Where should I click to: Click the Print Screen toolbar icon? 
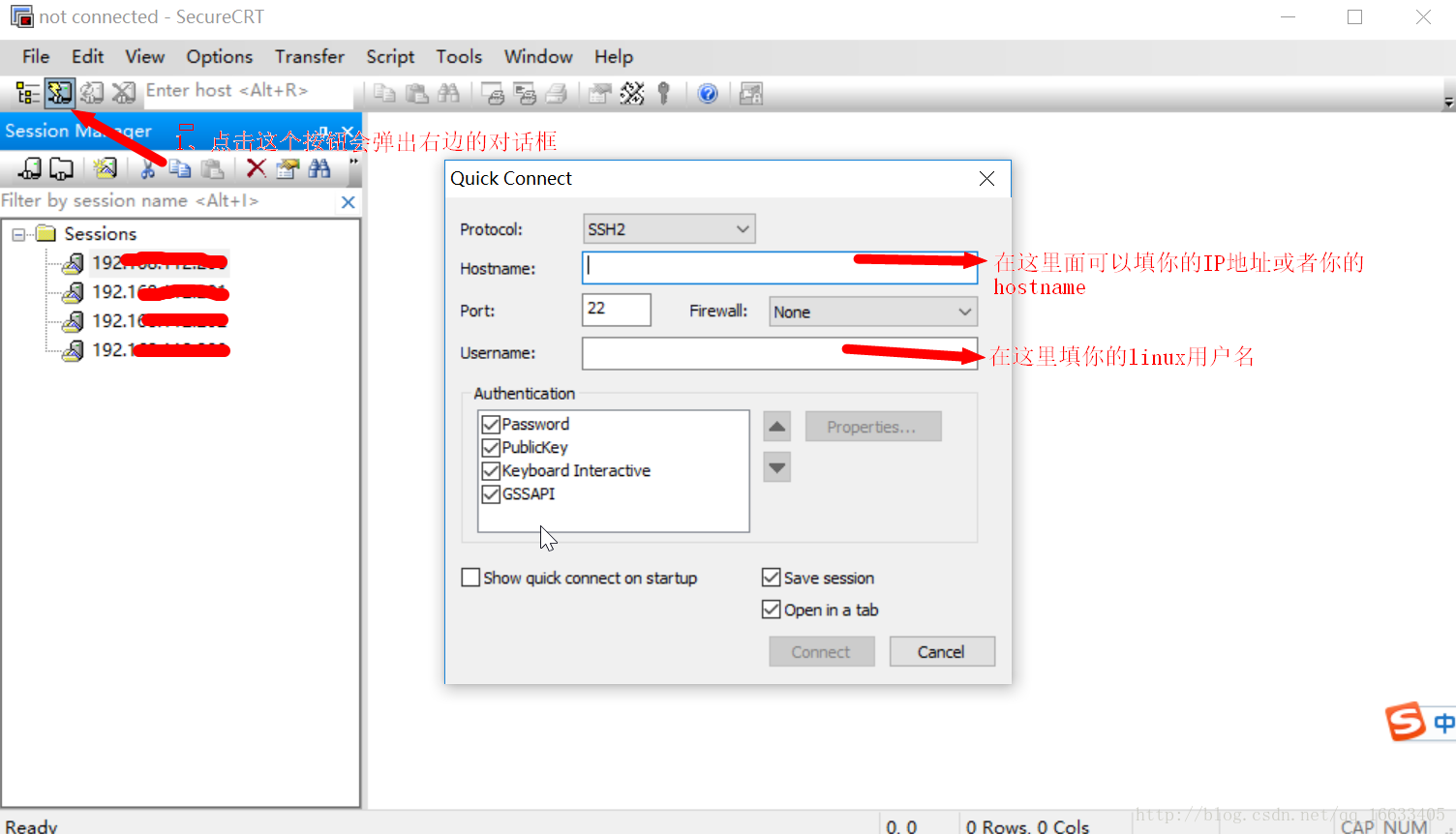[x=493, y=93]
